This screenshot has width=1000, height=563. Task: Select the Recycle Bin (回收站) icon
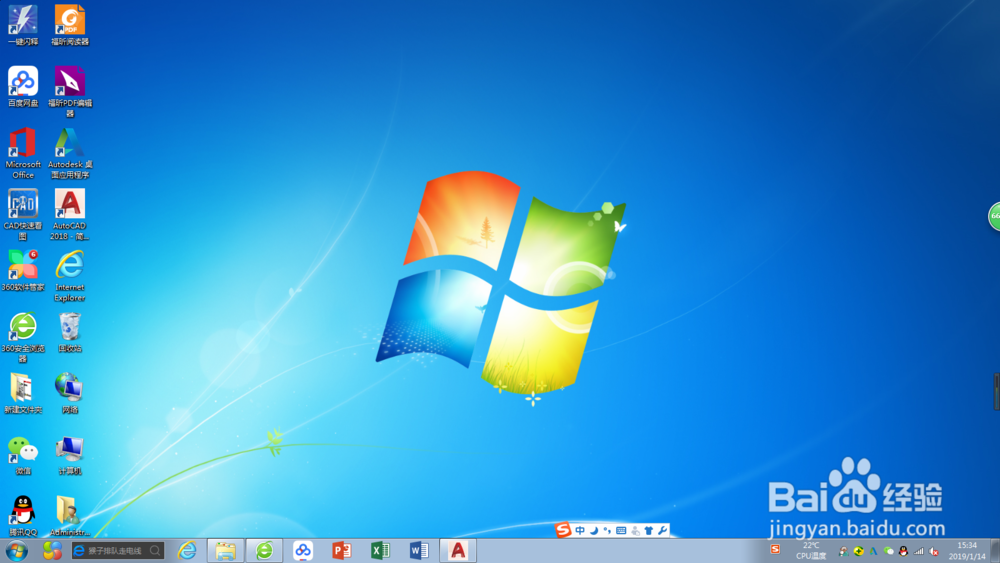click(x=70, y=332)
